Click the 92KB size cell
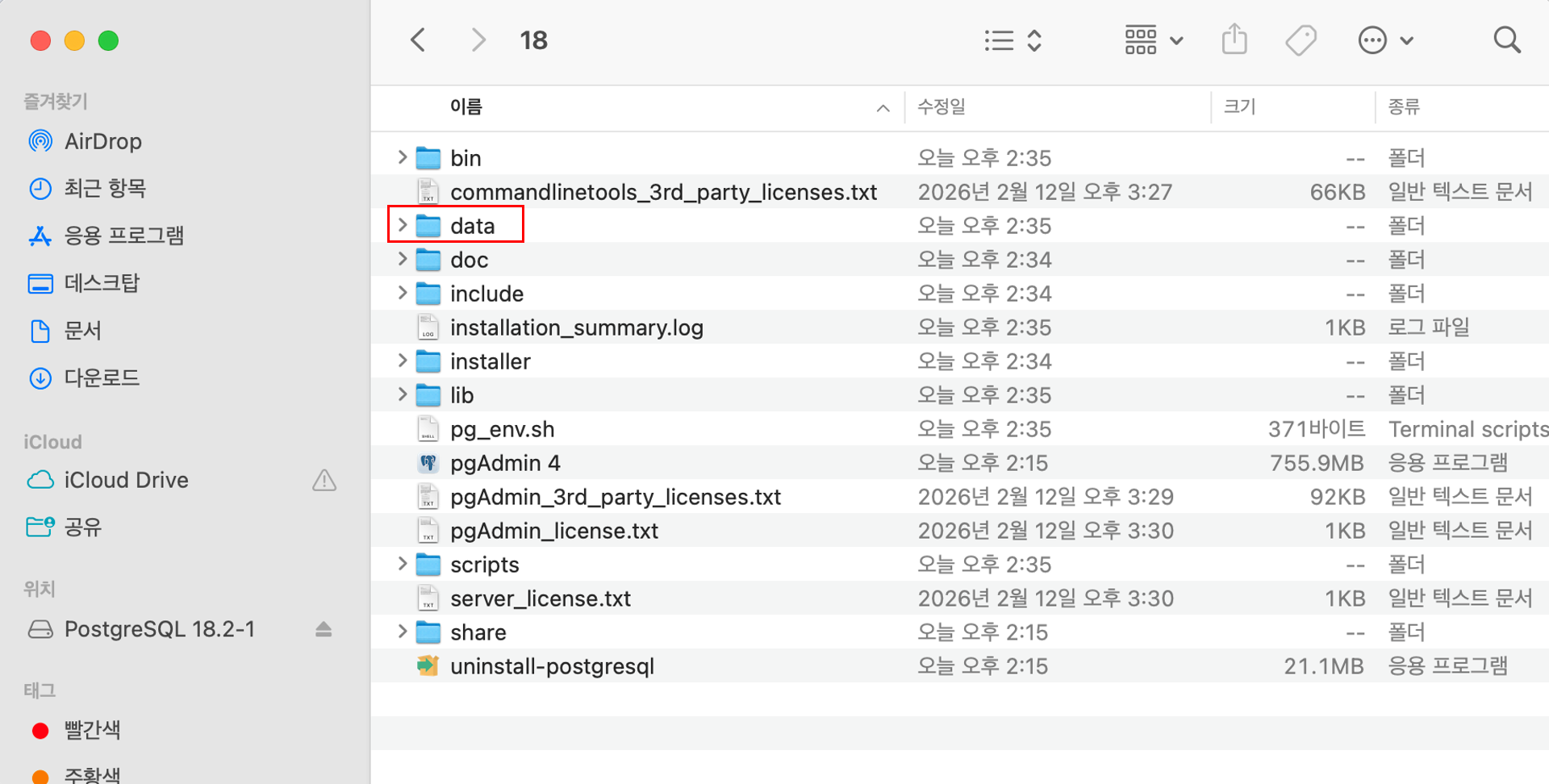Image resolution: width=1549 pixels, height=784 pixels. tap(1338, 497)
